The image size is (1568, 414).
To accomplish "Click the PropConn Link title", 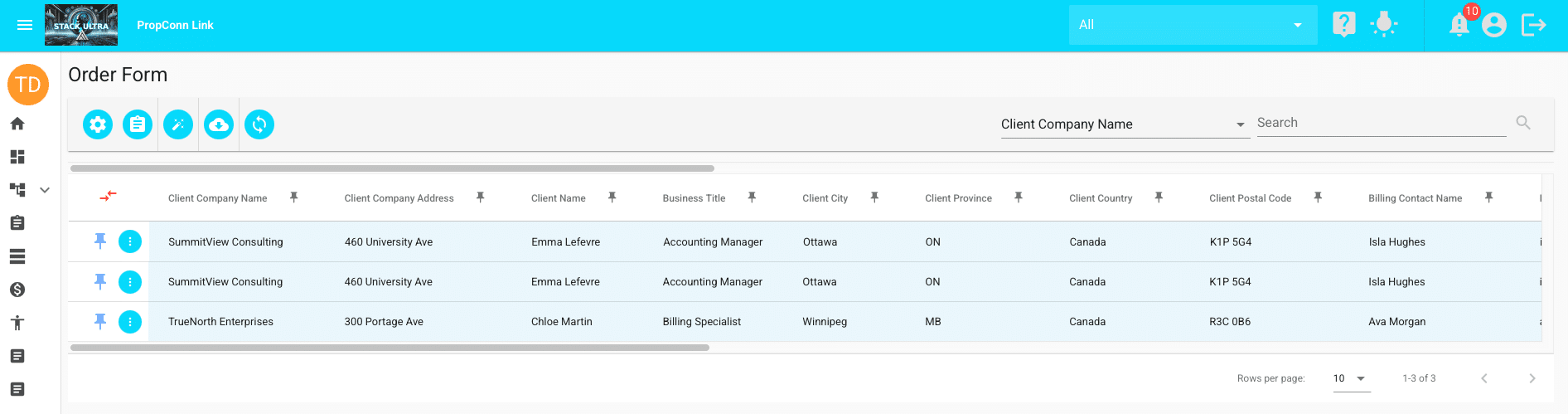I will coord(175,25).
